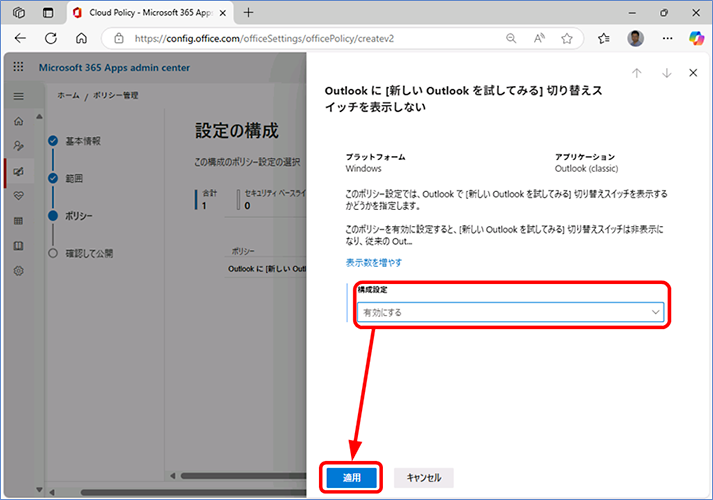713x500 pixels.
Task: Click the scroll down arrow in step list
Action: 40,490
